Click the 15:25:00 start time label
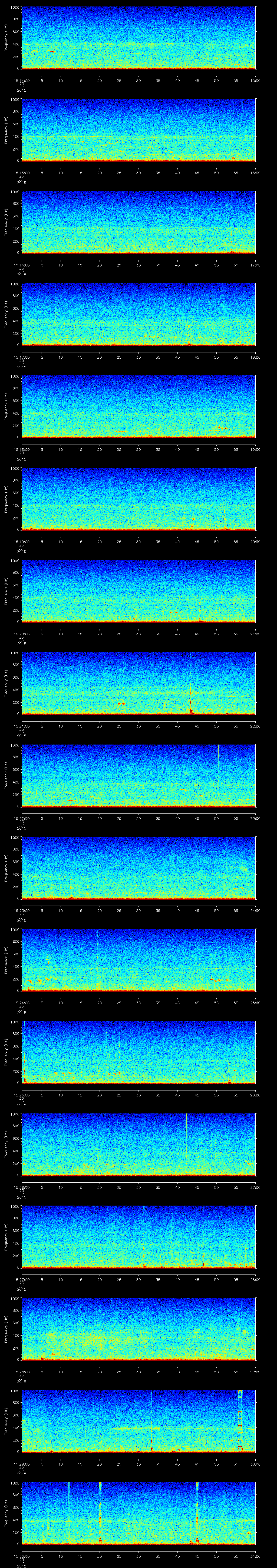Image resolution: width=277 pixels, height=1568 pixels. (x=21, y=1095)
